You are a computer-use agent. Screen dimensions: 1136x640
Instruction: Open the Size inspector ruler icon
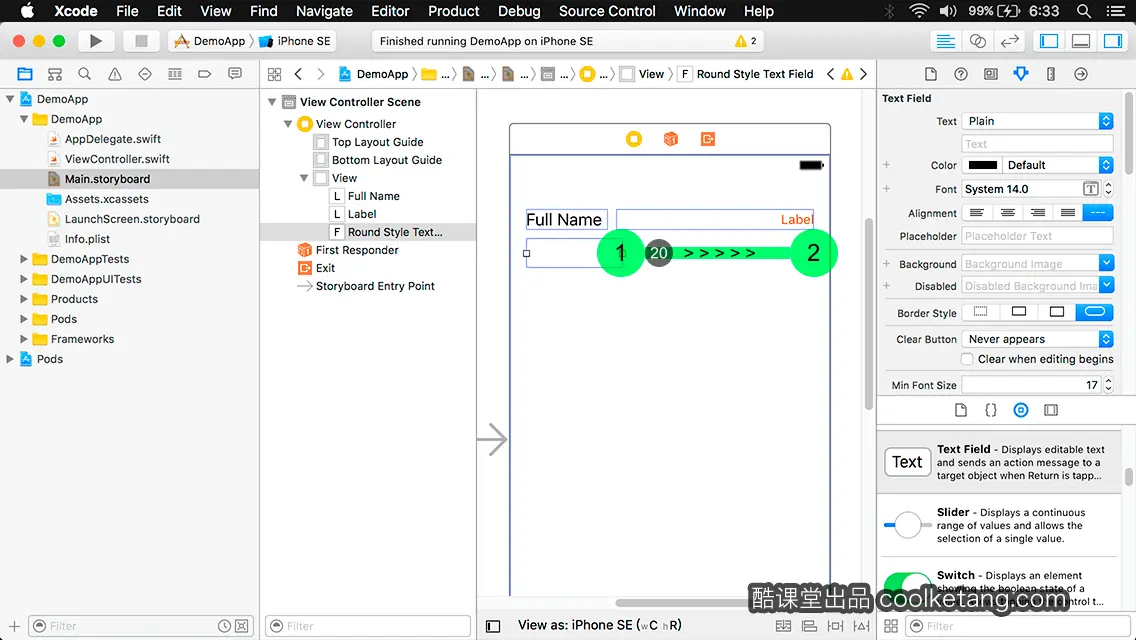pos(1051,74)
